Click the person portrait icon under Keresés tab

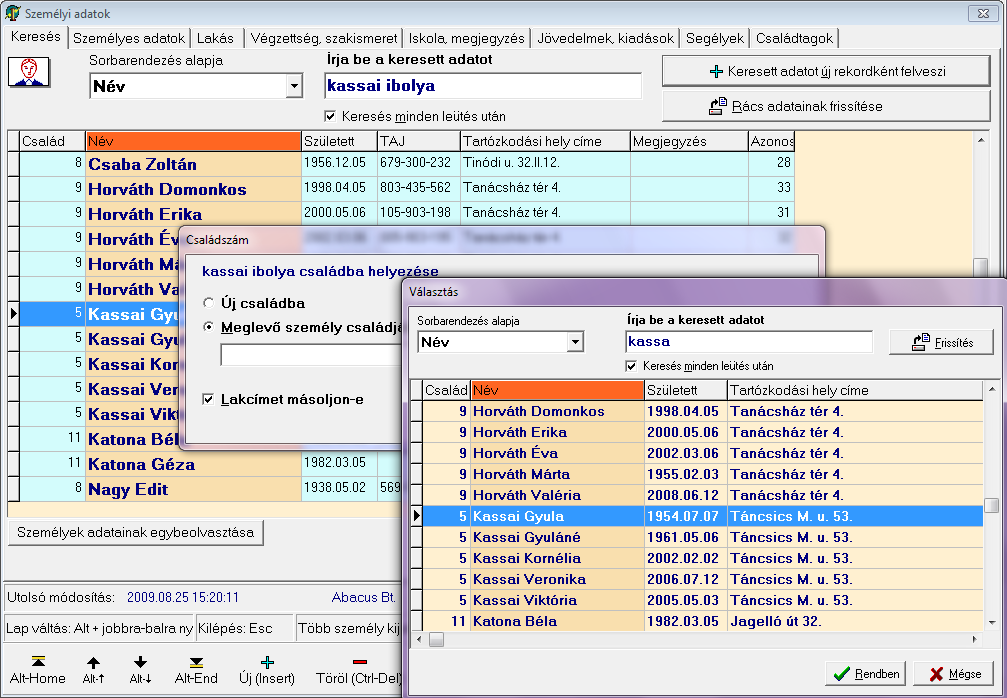pos(29,71)
